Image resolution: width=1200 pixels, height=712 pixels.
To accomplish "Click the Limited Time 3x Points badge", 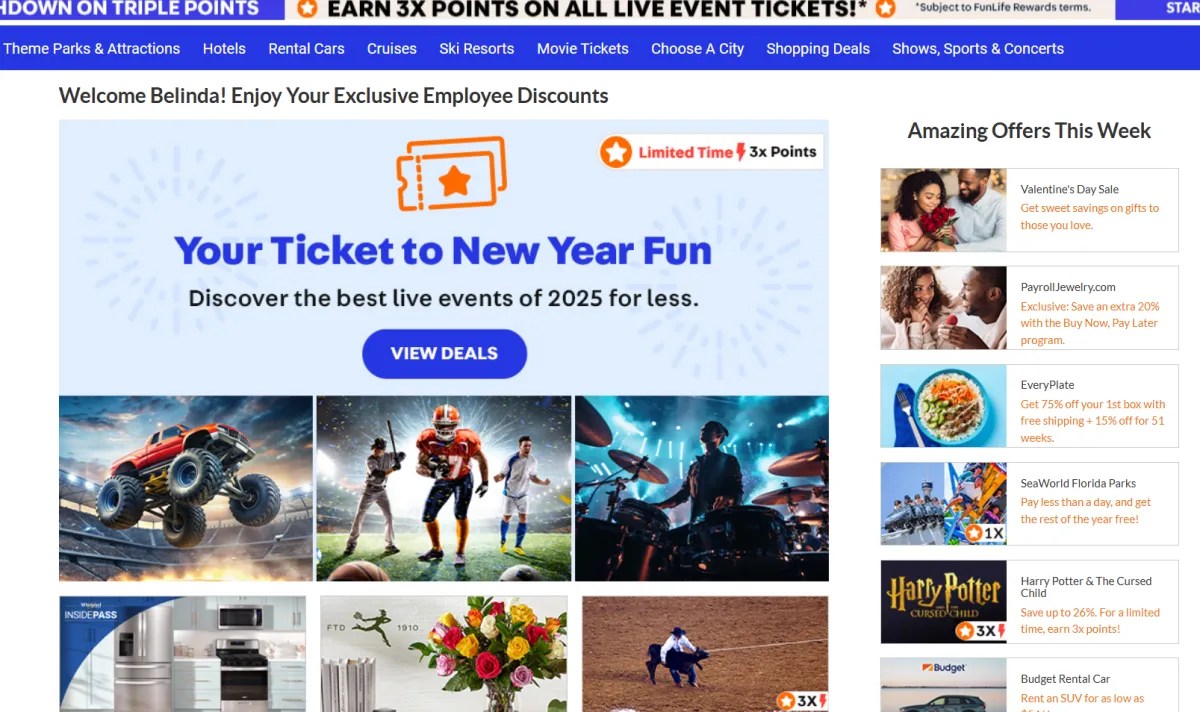I will click(x=711, y=152).
